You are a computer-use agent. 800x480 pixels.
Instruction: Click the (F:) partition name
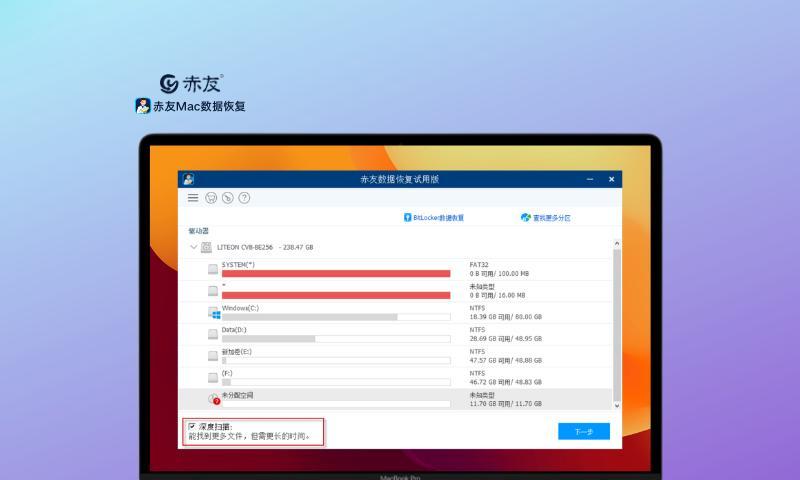227,373
